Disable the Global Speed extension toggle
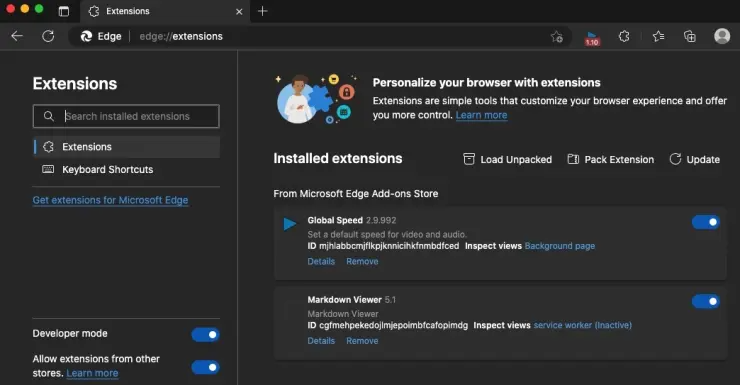Image resolution: width=740 pixels, height=385 pixels. [x=706, y=222]
